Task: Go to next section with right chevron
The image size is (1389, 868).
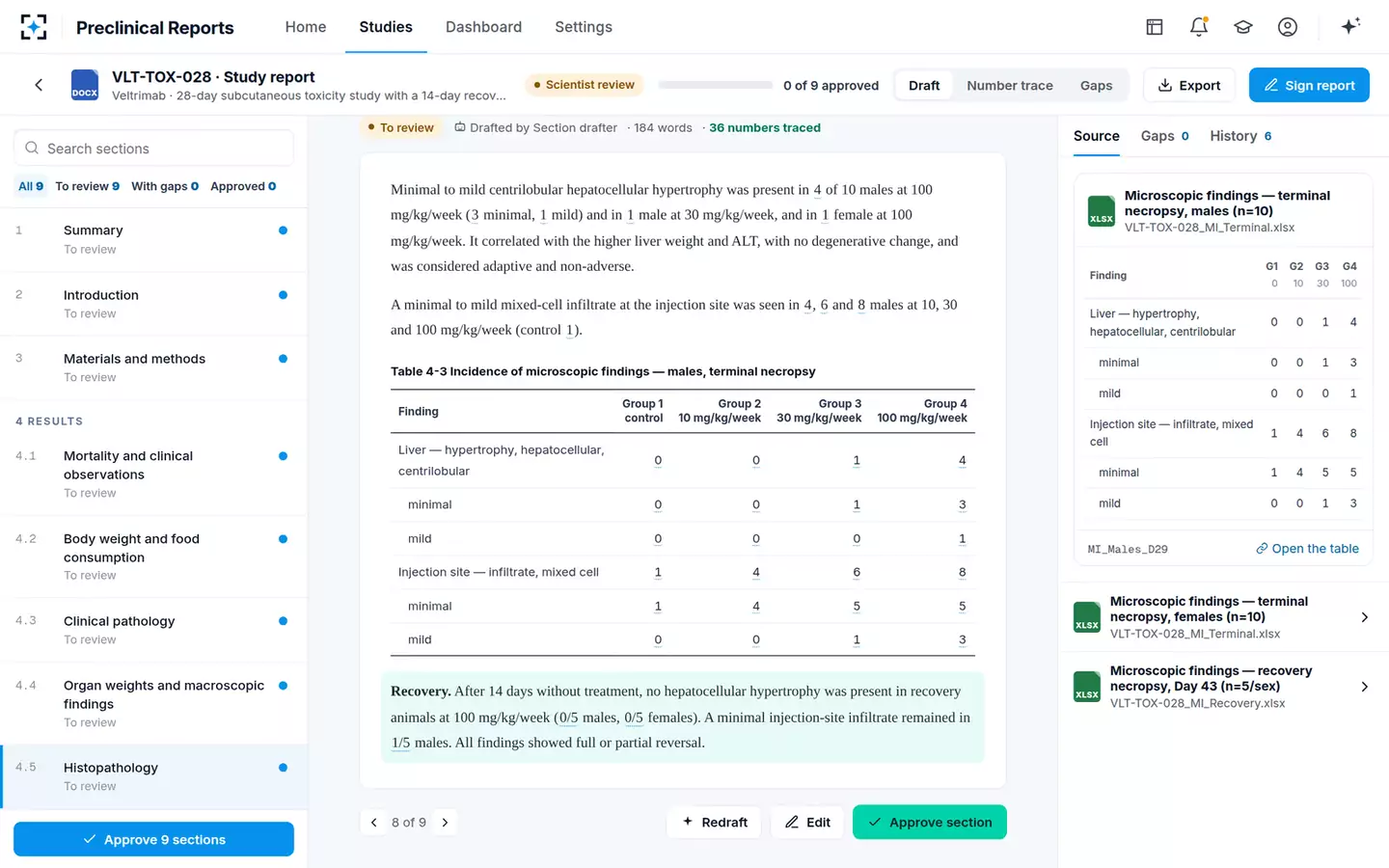Action: click(445, 823)
